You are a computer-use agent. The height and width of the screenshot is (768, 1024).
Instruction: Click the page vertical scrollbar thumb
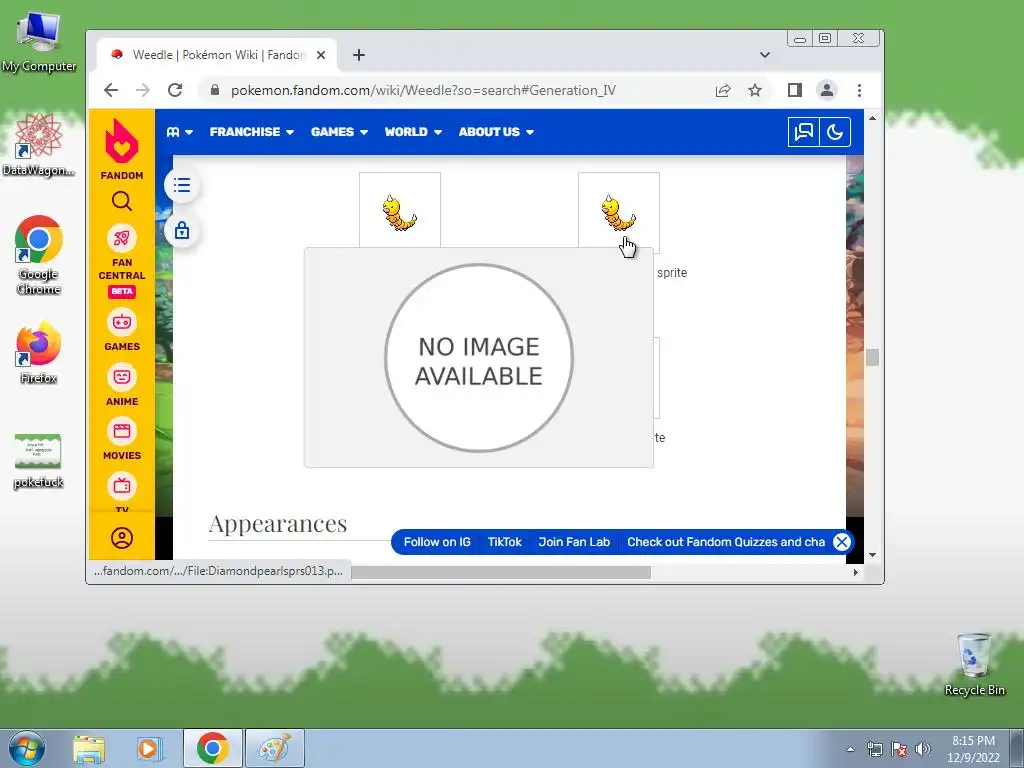tap(872, 358)
